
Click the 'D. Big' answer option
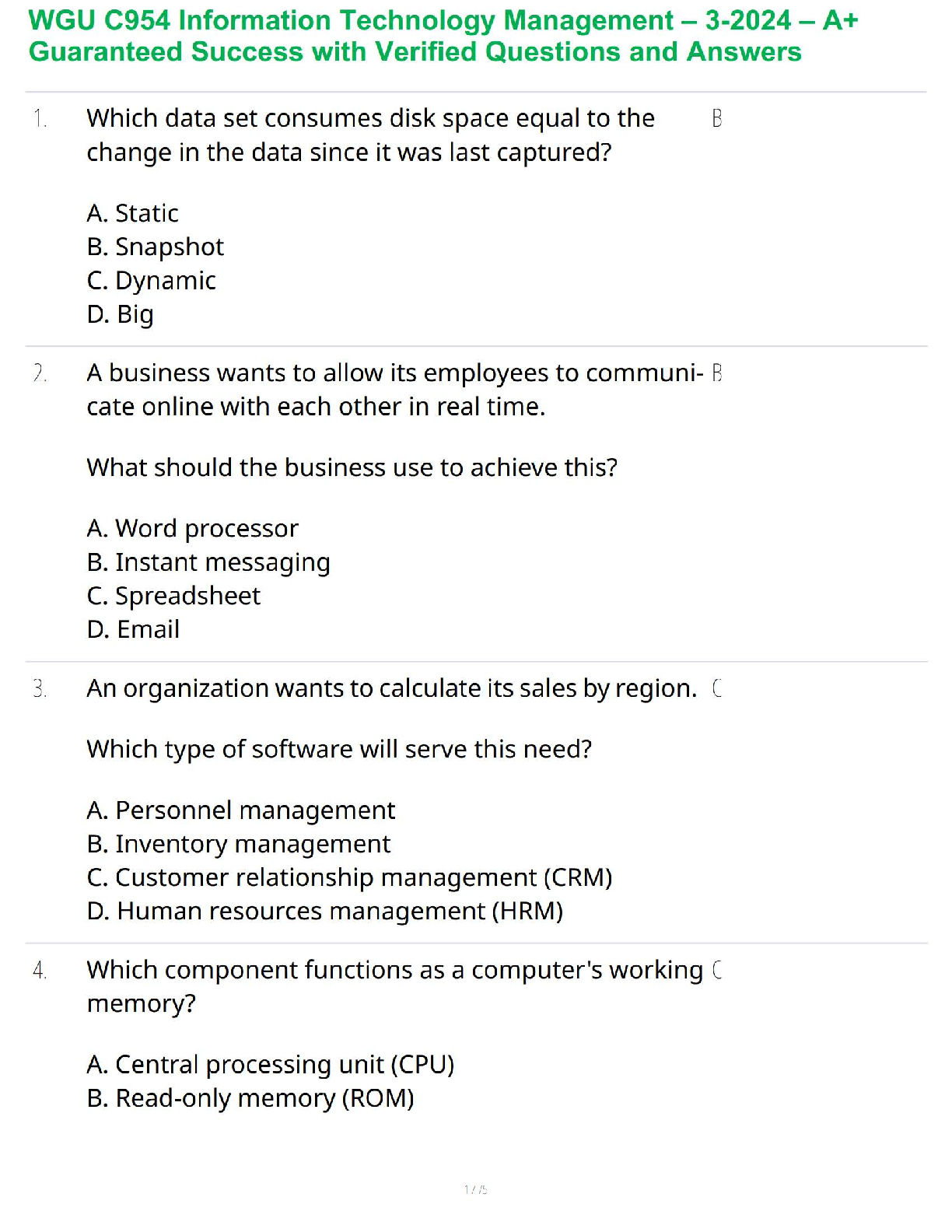[121, 314]
